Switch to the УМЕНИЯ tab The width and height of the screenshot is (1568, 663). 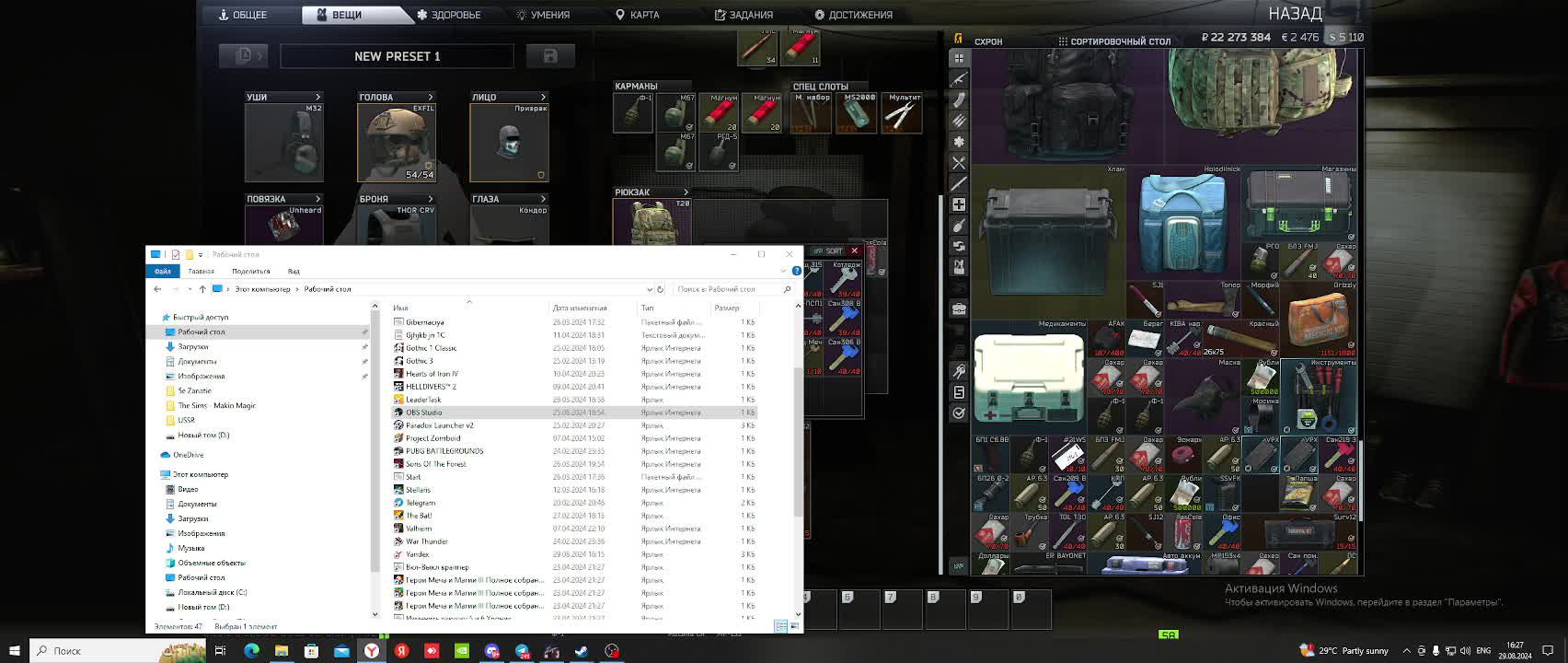(x=543, y=15)
